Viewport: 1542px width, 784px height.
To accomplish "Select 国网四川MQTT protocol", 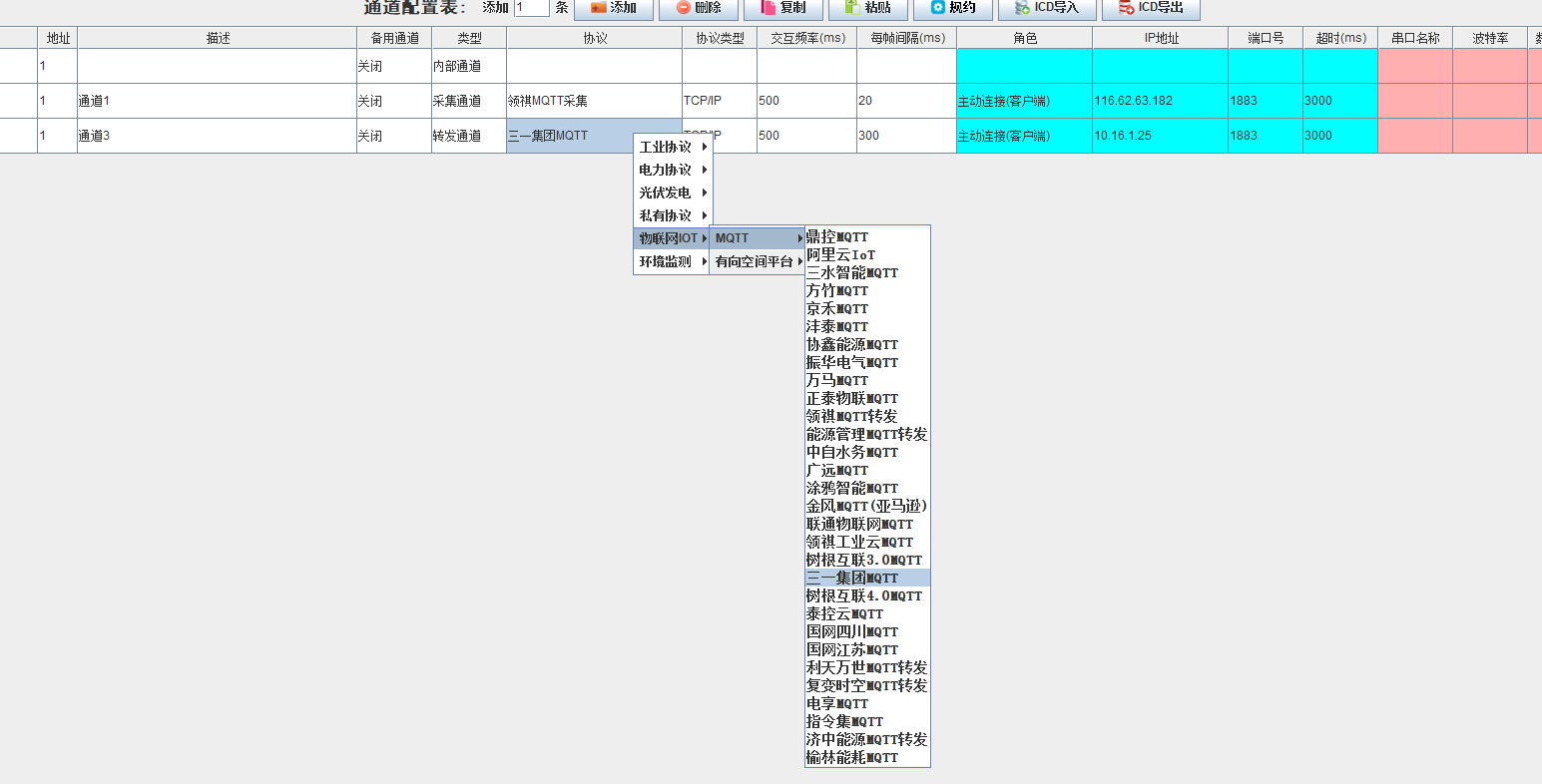I will coord(867,631).
